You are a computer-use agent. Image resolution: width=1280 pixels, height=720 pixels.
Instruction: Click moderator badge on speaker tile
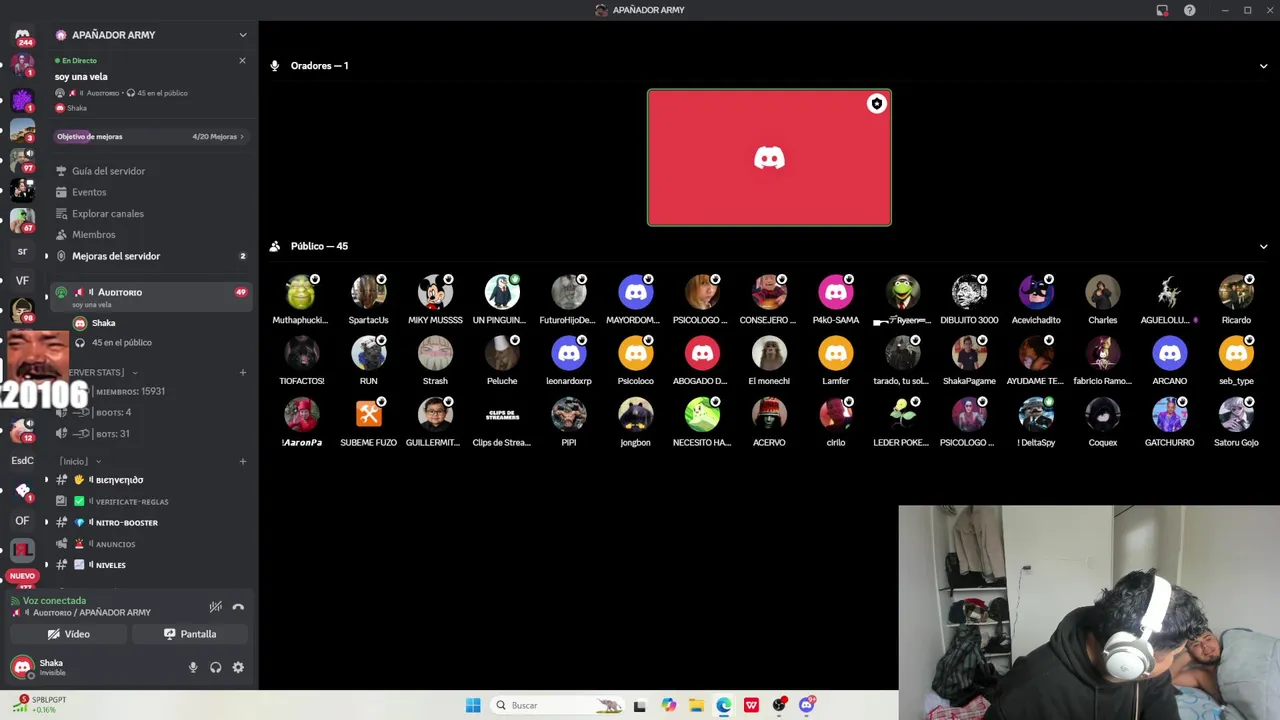click(877, 104)
